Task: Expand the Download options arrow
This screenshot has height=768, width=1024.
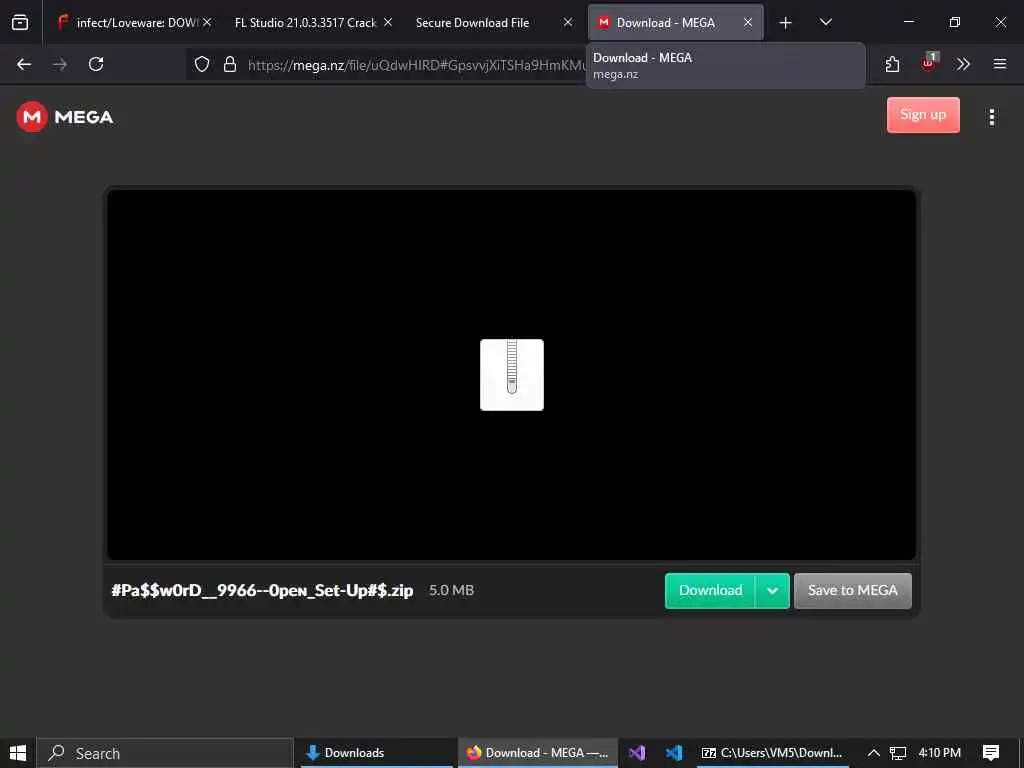Action: [x=773, y=591]
